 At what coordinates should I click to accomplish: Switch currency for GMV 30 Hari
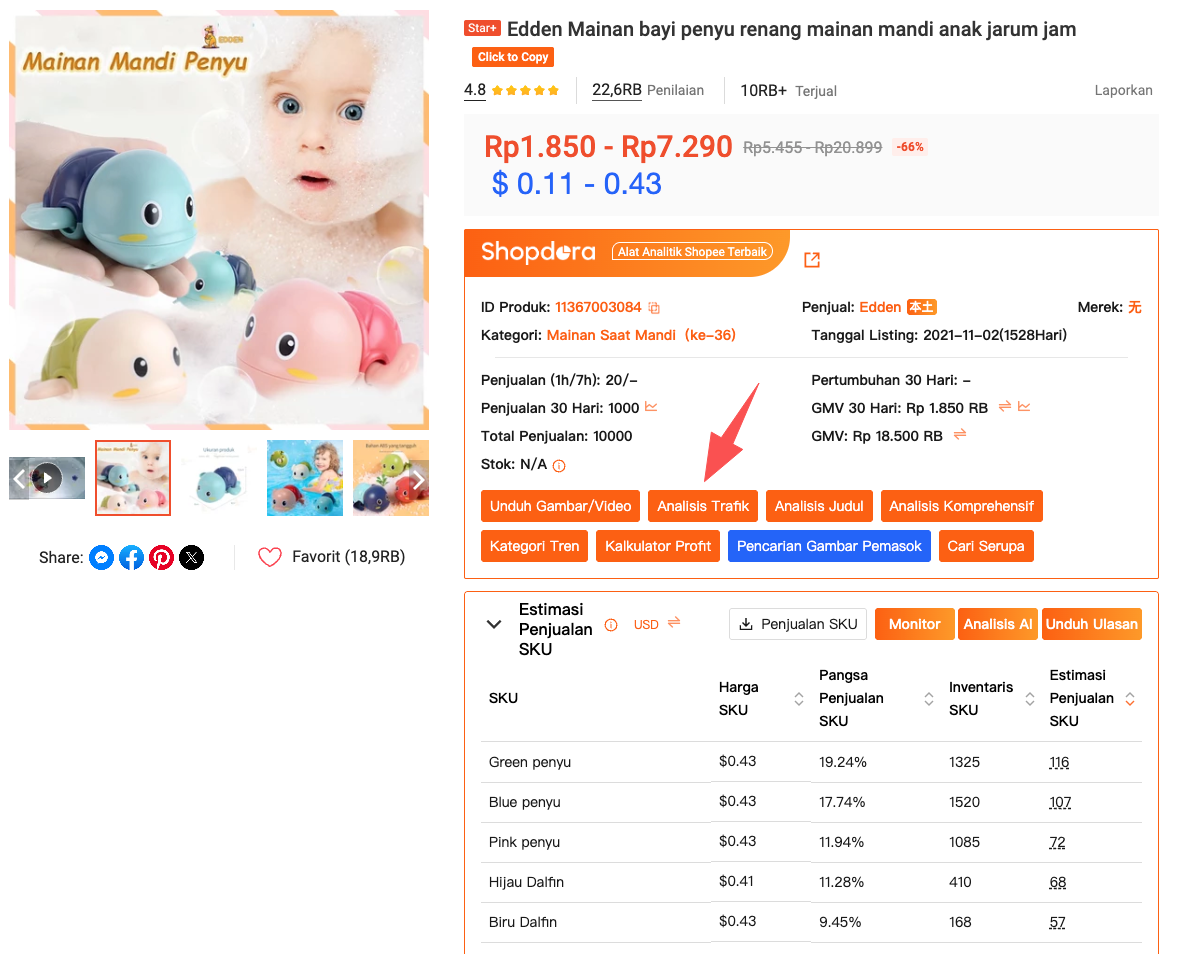[1004, 406]
